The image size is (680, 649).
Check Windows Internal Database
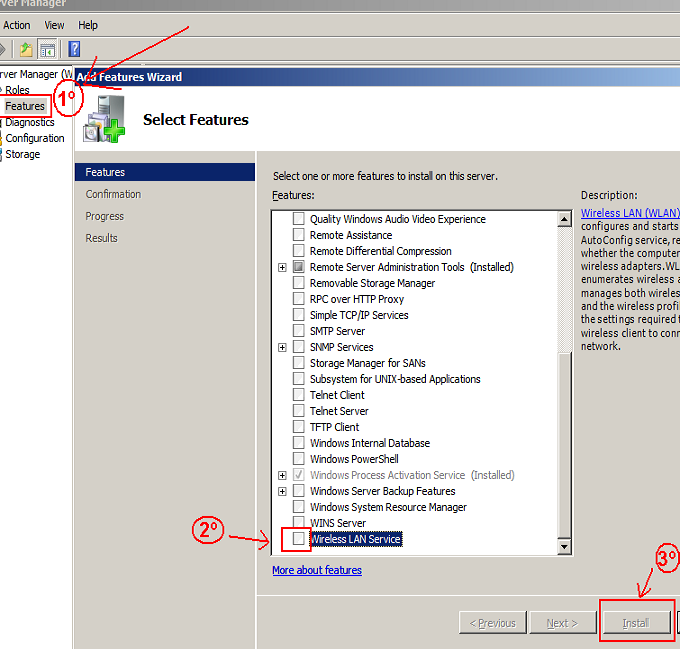298,443
